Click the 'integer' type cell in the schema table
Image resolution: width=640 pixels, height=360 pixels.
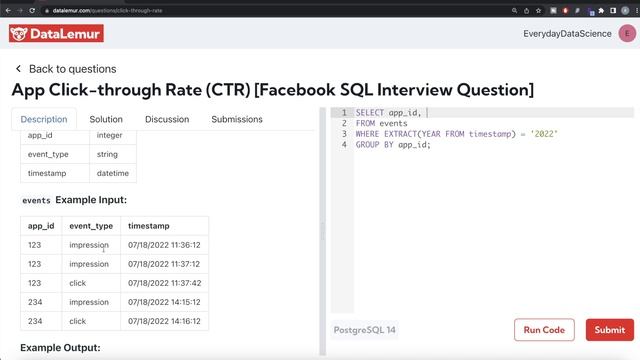point(109,135)
